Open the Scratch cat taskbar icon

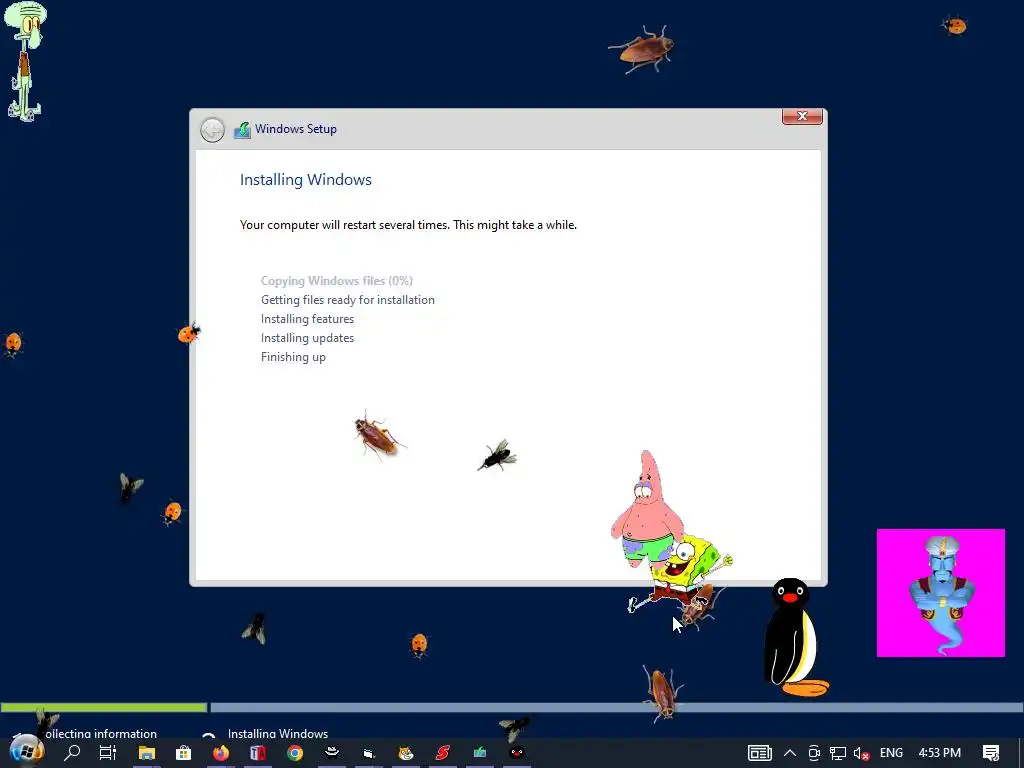tap(406, 753)
